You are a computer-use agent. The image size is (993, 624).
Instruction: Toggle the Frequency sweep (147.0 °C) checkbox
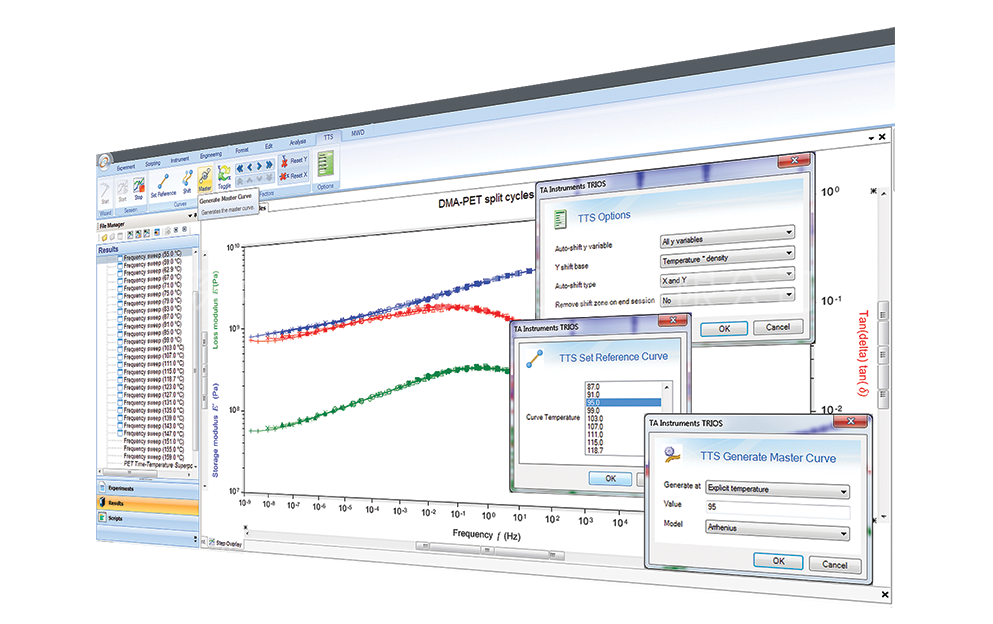pyautogui.click(x=121, y=434)
